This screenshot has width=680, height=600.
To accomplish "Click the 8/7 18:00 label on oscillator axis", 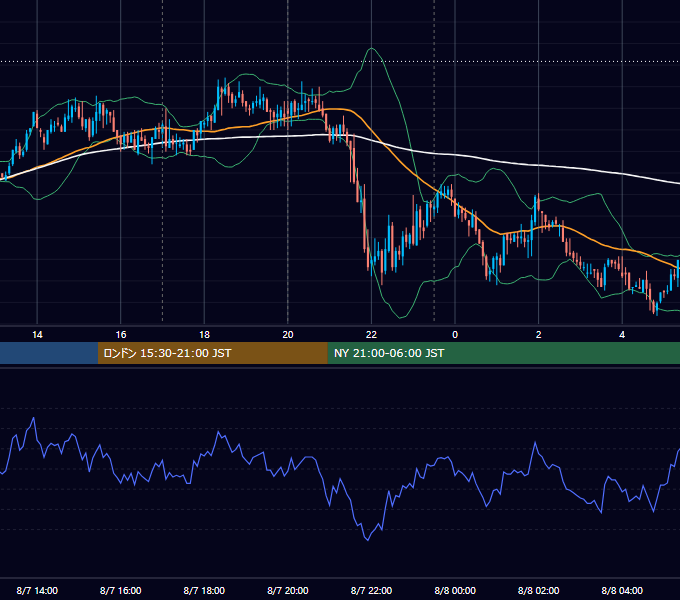I will coord(204,590).
